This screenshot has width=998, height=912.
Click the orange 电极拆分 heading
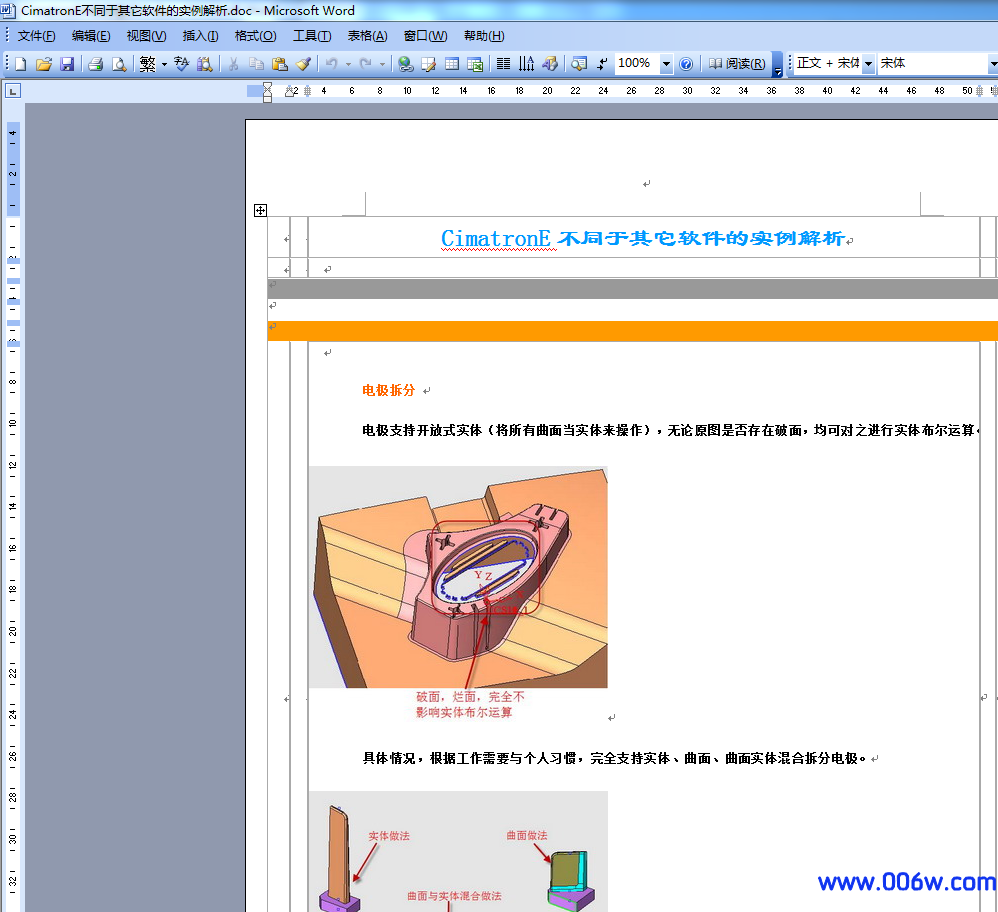pyautogui.click(x=388, y=390)
